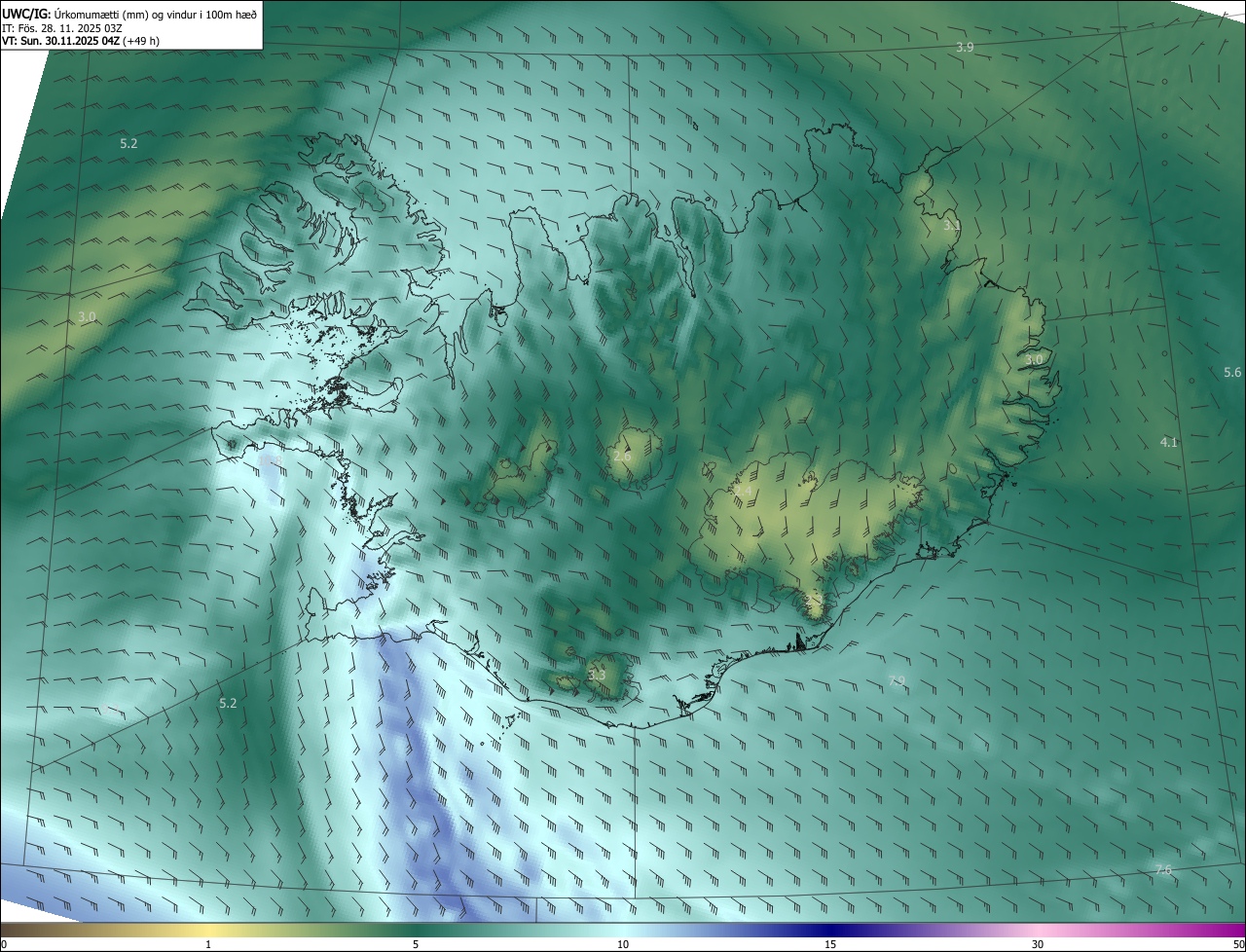Image resolution: width=1246 pixels, height=952 pixels.
Task: Click the '1' tick on the colorbar
Action: (x=208, y=944)
